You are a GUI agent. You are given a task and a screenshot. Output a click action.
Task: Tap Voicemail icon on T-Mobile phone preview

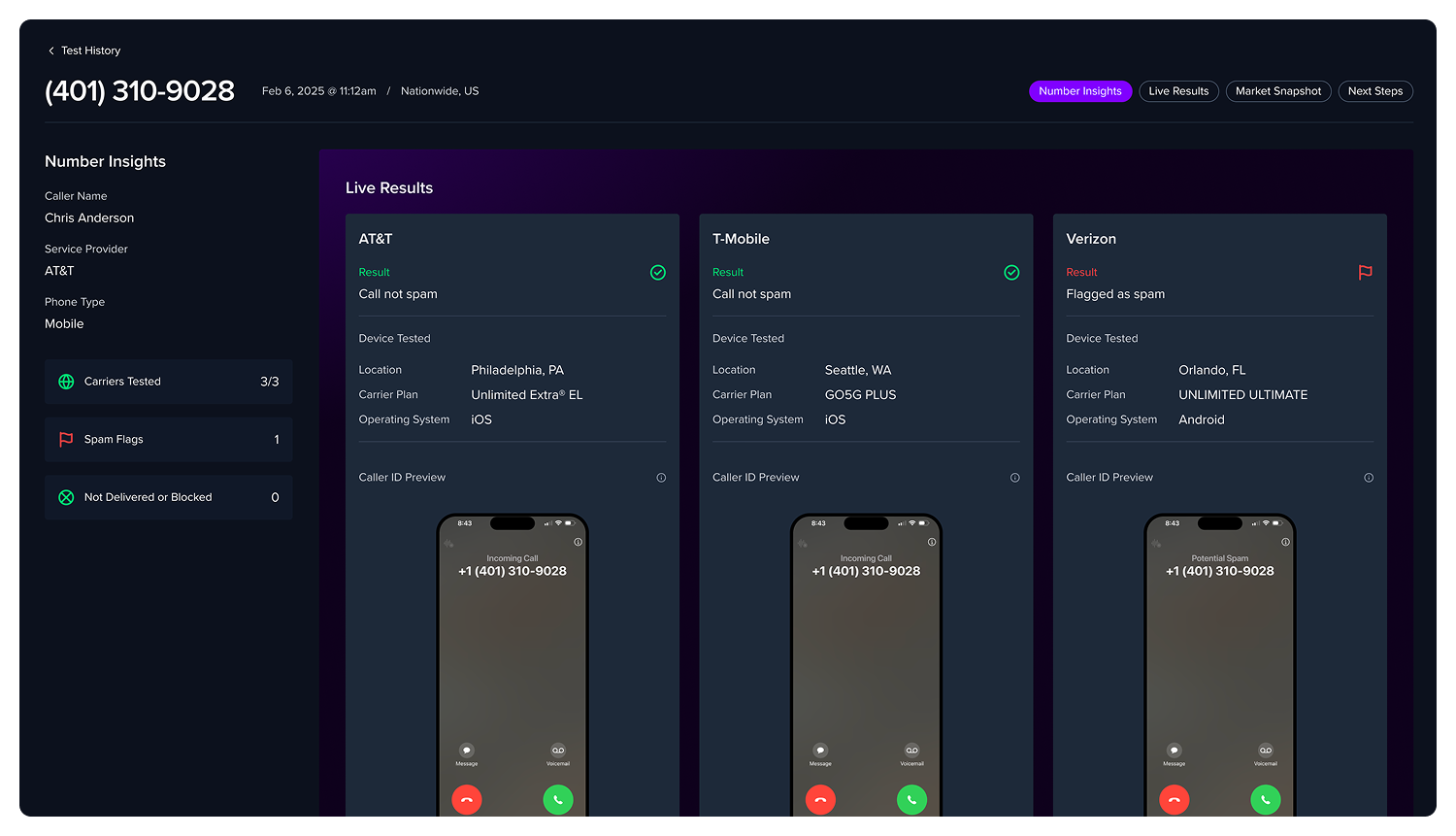pyautogui.click(x=911, y=751)
